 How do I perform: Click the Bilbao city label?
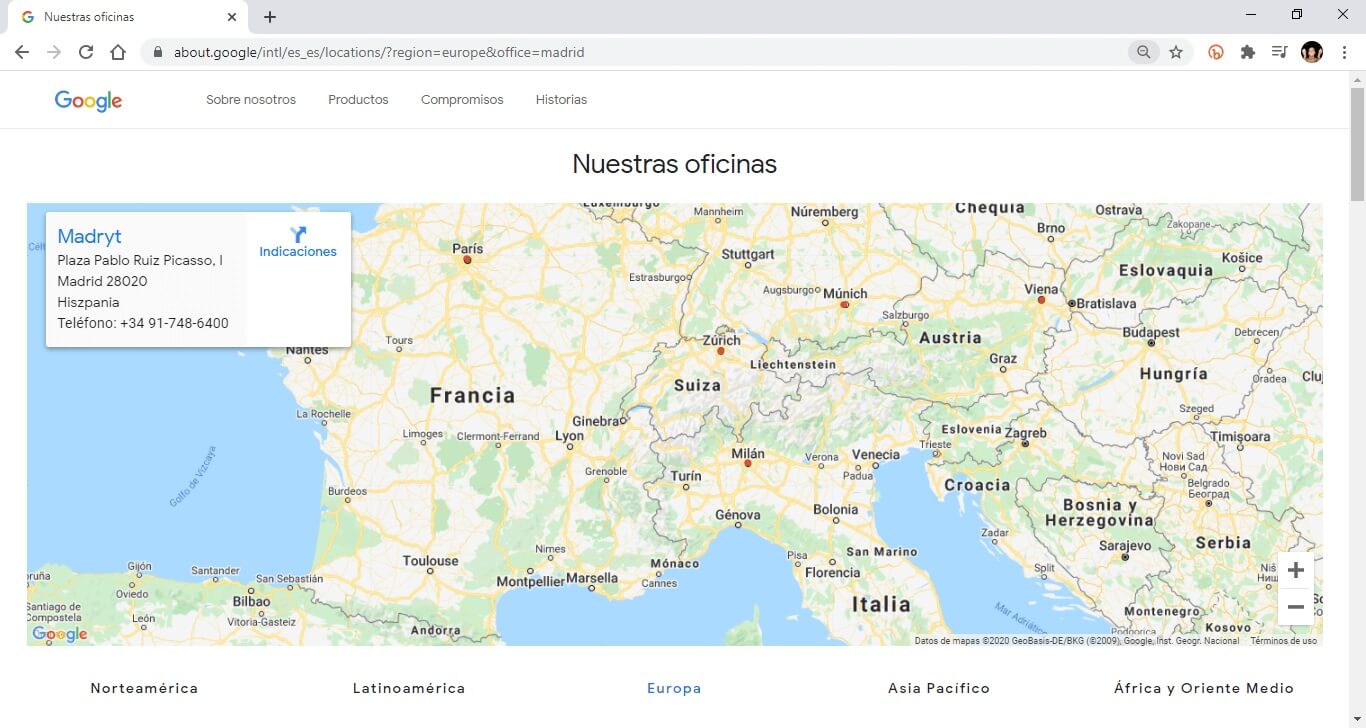251,601
